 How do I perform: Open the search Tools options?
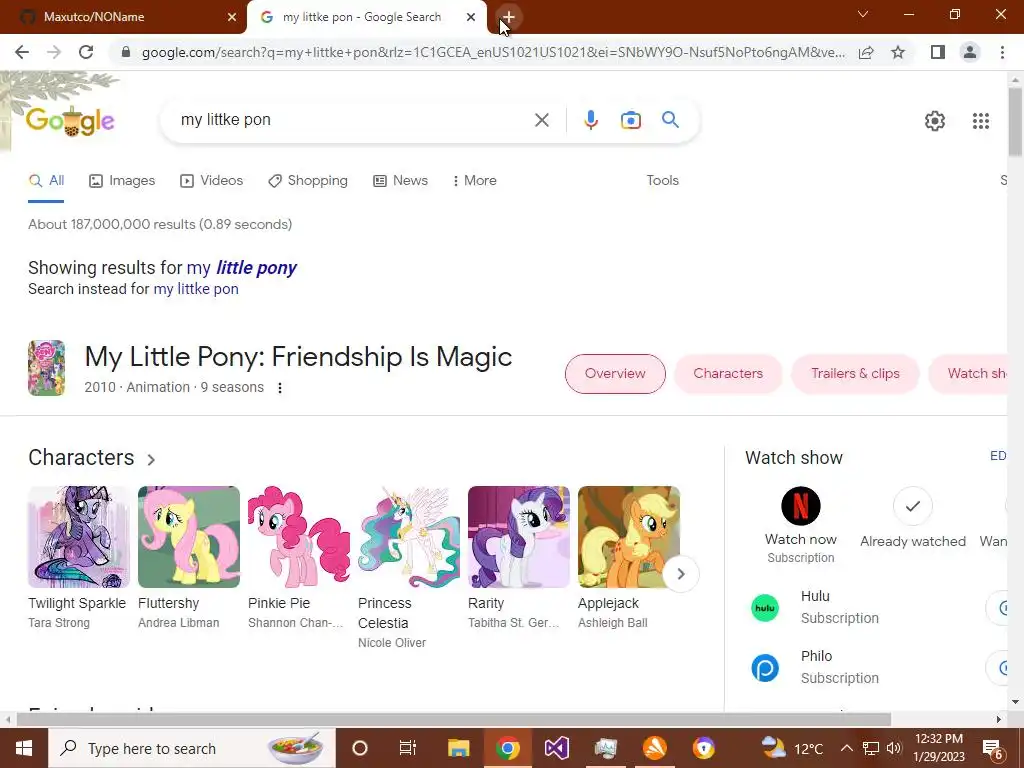(x=662, y=181)
